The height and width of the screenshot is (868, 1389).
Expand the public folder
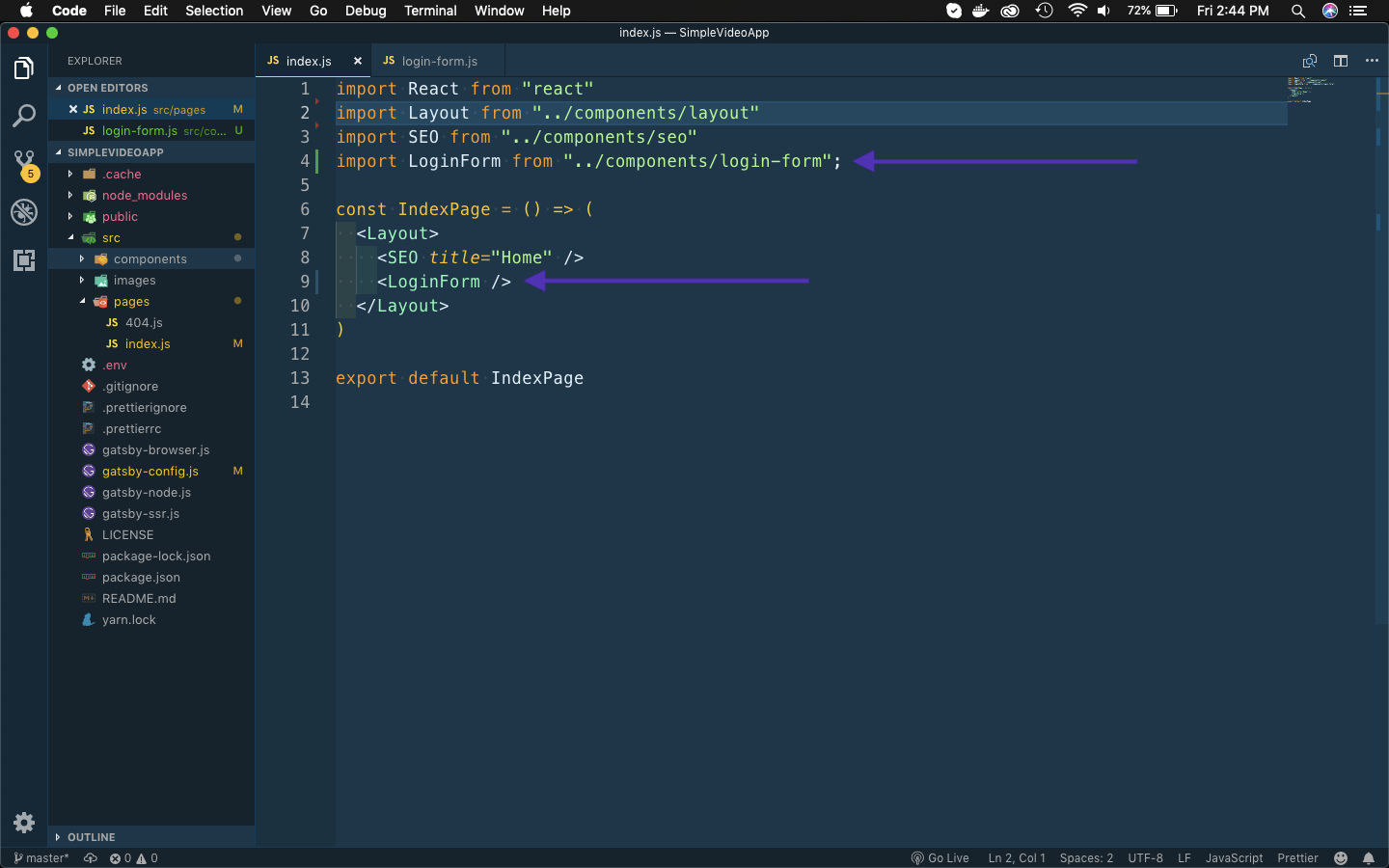[151, 217]
